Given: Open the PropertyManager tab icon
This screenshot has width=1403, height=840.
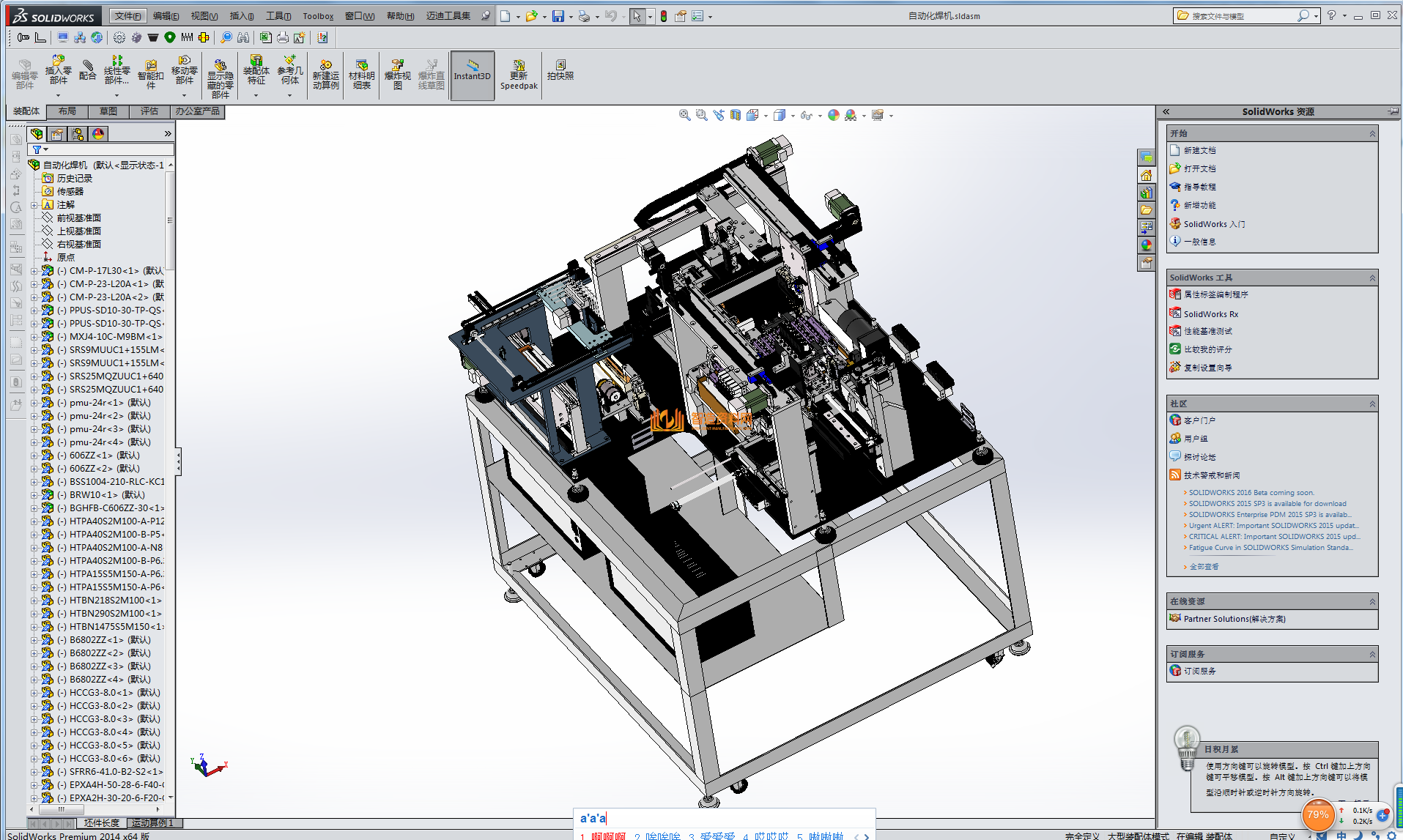Looking at the screenshot, I should (57, 134).
